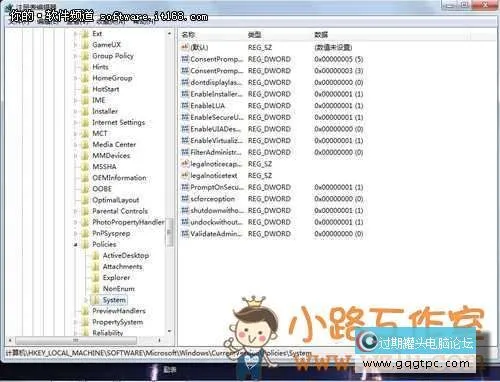500x382 pixels.
Task: Click the ValidateAdmin... value icon
Action: pos(185,234)
